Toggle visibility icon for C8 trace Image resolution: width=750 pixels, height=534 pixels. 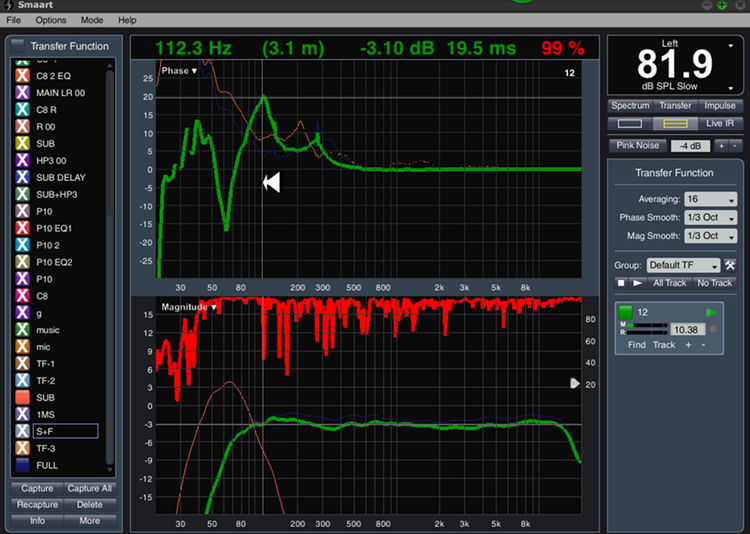(22, 296)
